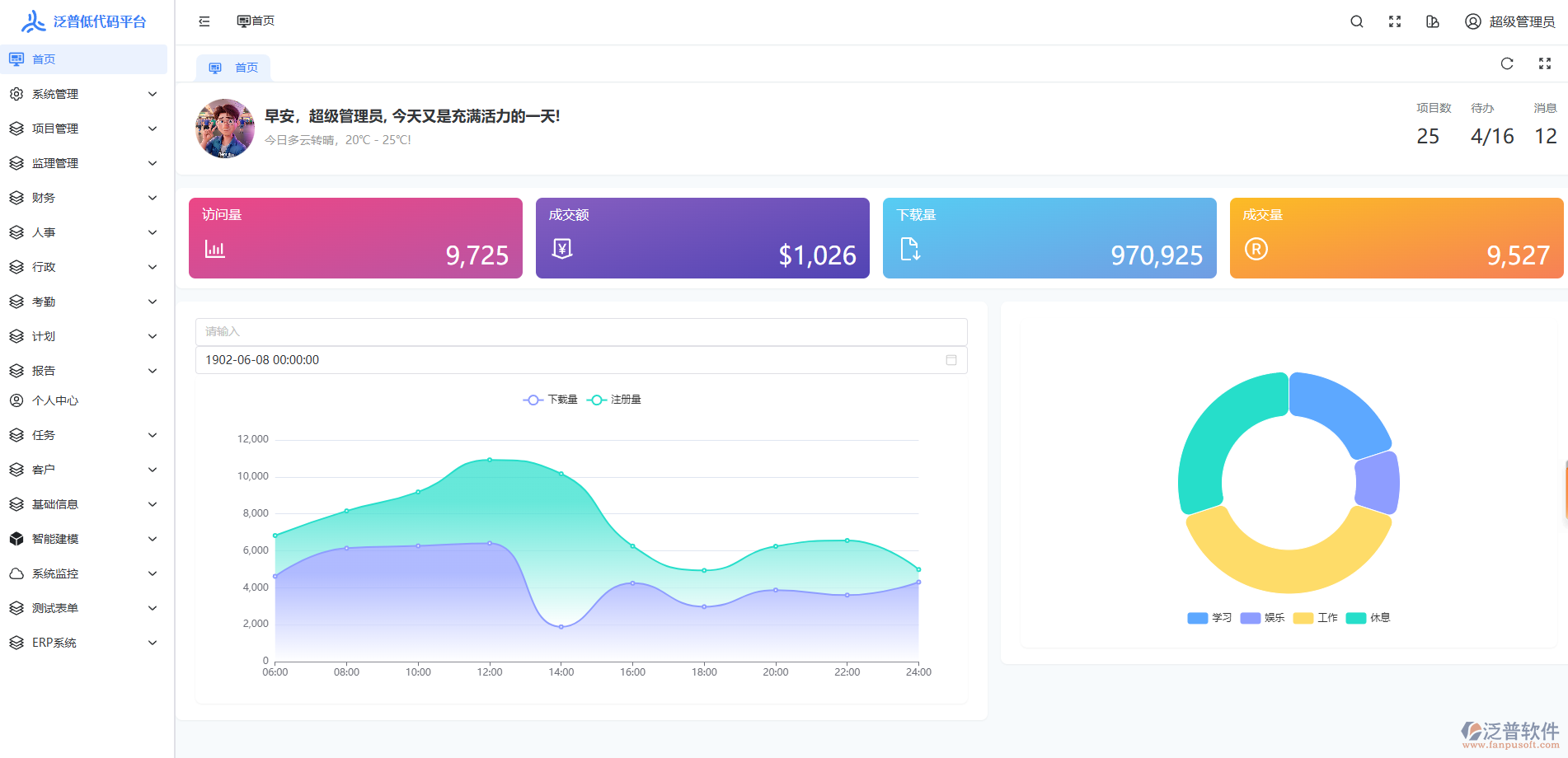
Task: Open the 超级管理员 user account menu
Action: 1509,21
